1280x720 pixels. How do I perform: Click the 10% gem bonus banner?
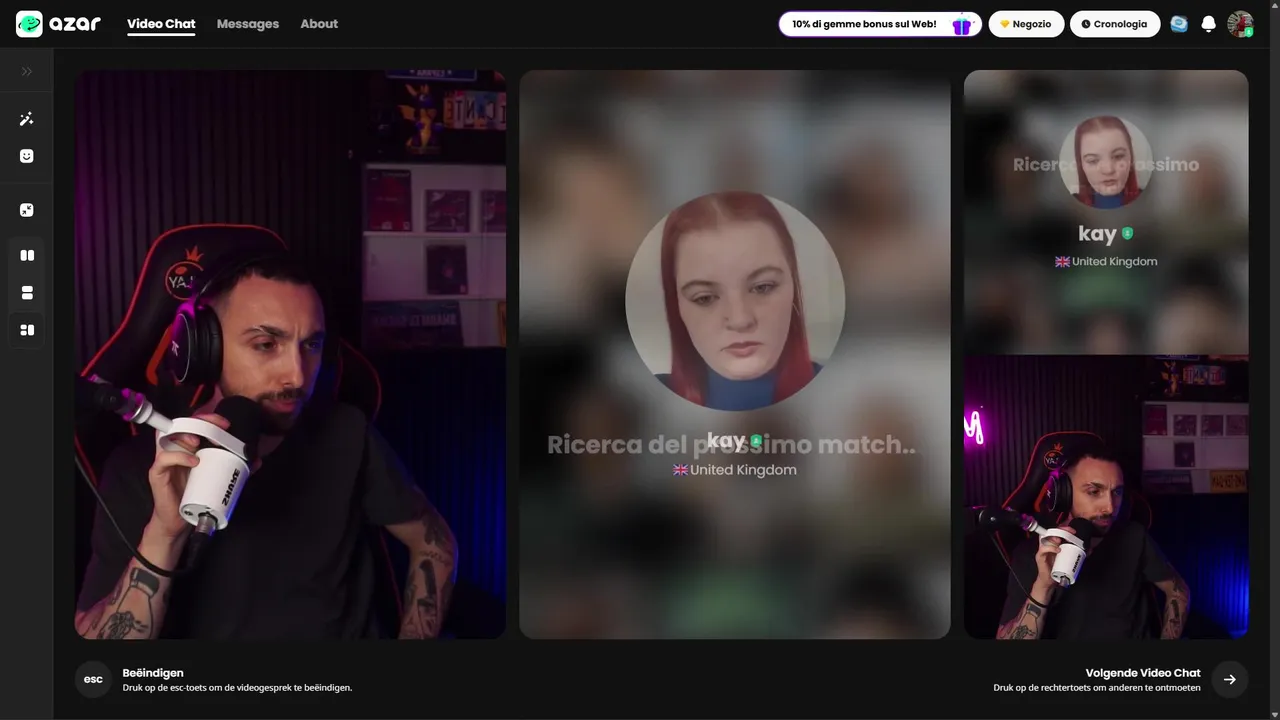[x=880, y=24]
